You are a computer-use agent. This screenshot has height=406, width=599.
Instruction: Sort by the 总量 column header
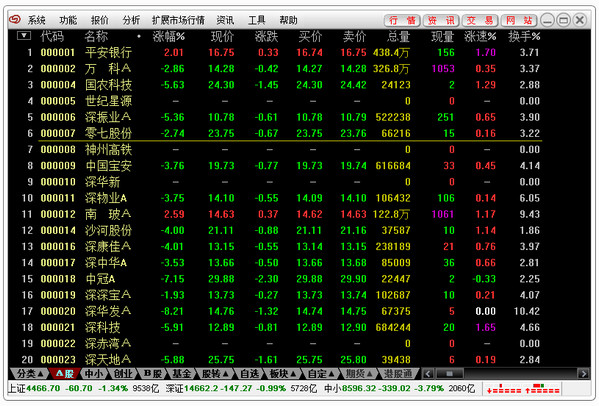click(399, 37)
